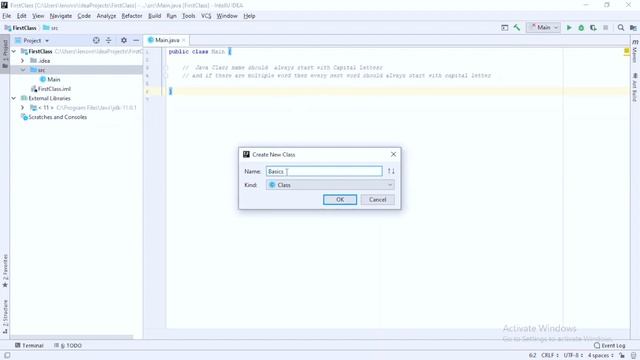This screenshot has height=360, width=640.
Task: Click the Debug bug icon
Action: pos(581,28)
